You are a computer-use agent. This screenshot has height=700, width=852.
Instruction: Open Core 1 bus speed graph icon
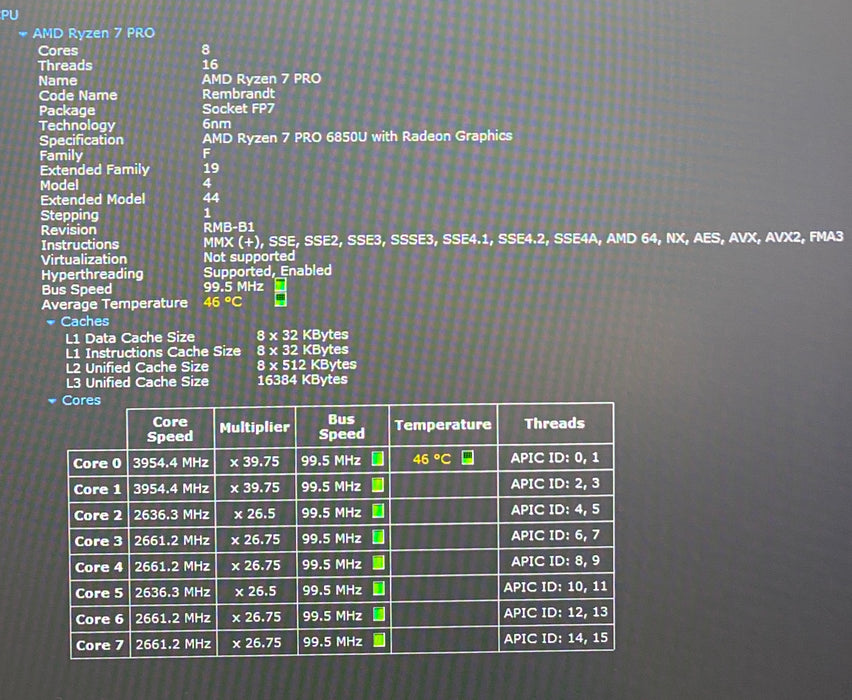click(x=378, y=485)
